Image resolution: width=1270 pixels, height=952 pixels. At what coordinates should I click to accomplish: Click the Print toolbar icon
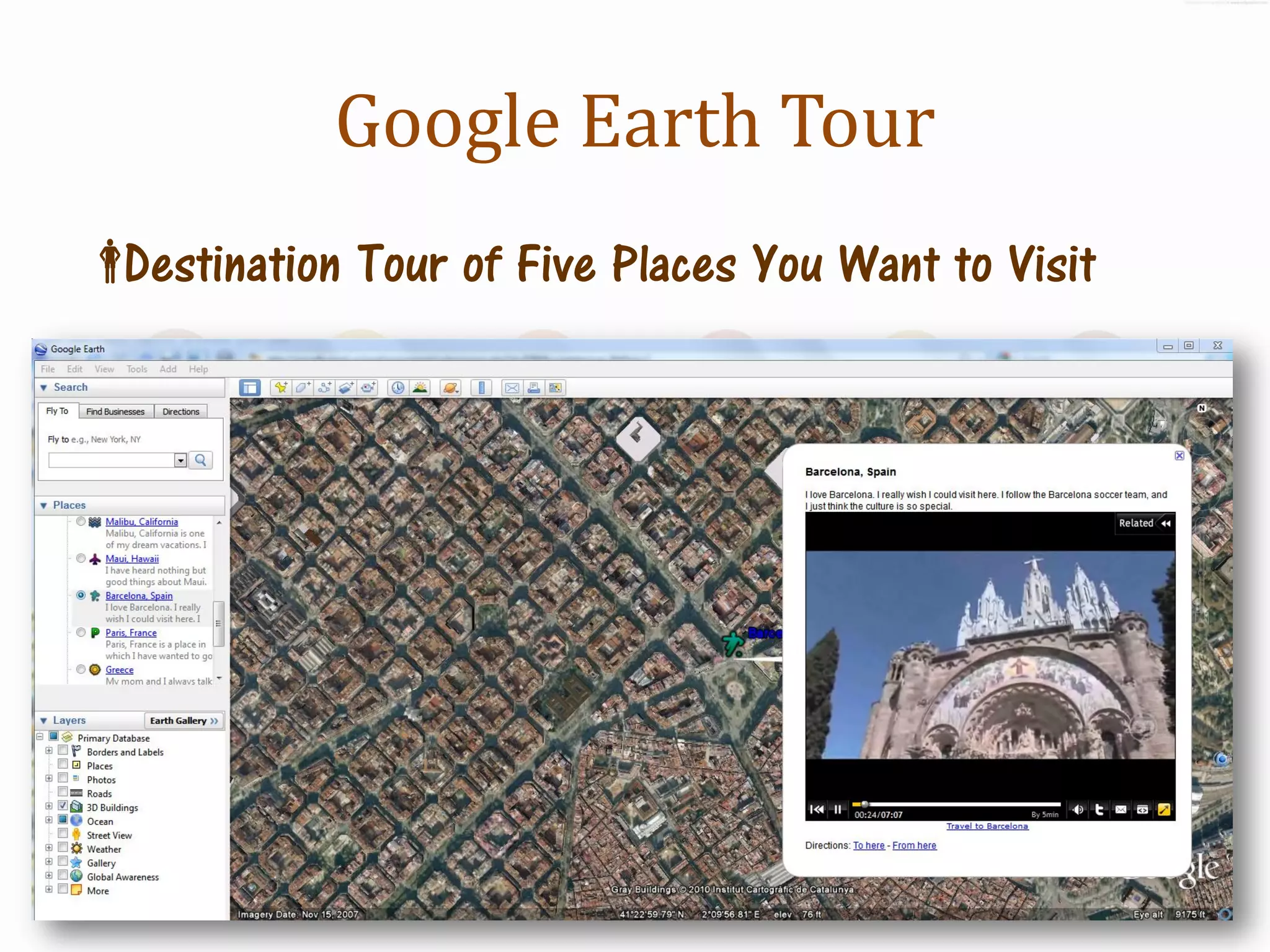(533, 388)
